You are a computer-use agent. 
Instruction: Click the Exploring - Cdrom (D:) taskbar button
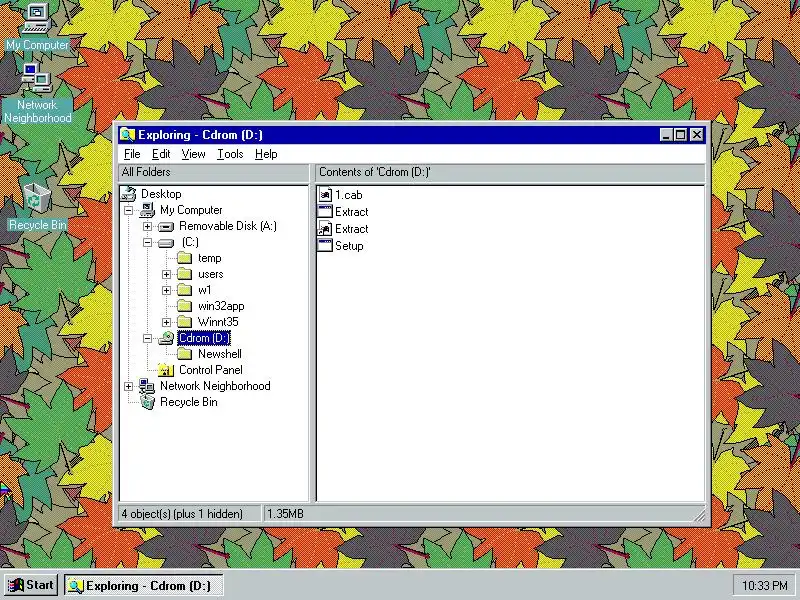[144, 586]
